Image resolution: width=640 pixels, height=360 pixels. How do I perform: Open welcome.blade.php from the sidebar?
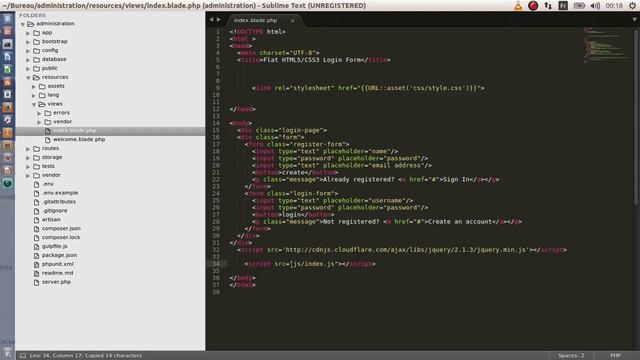[79, 140]
